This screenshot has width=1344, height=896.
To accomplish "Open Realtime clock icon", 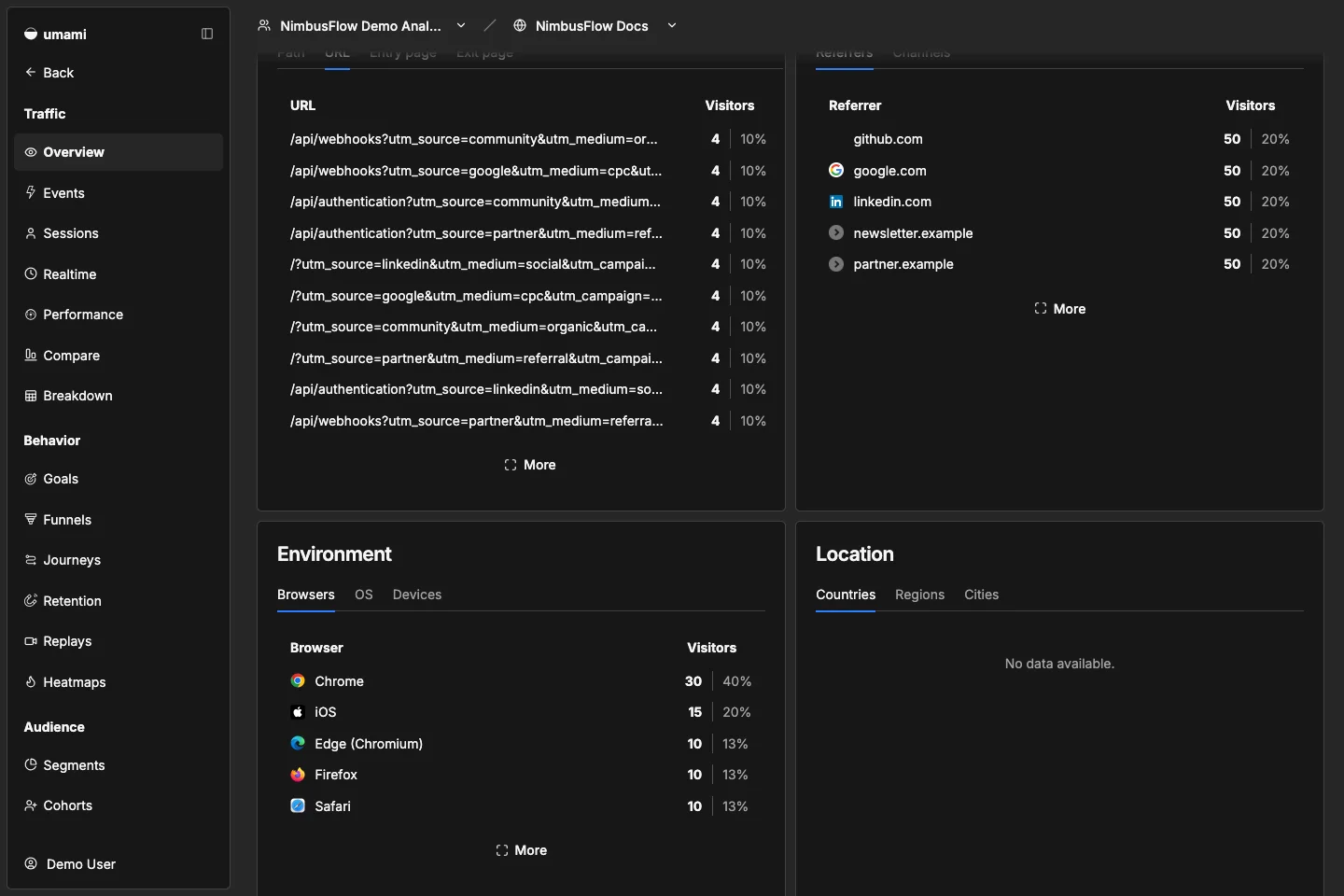I will (31, 273).
